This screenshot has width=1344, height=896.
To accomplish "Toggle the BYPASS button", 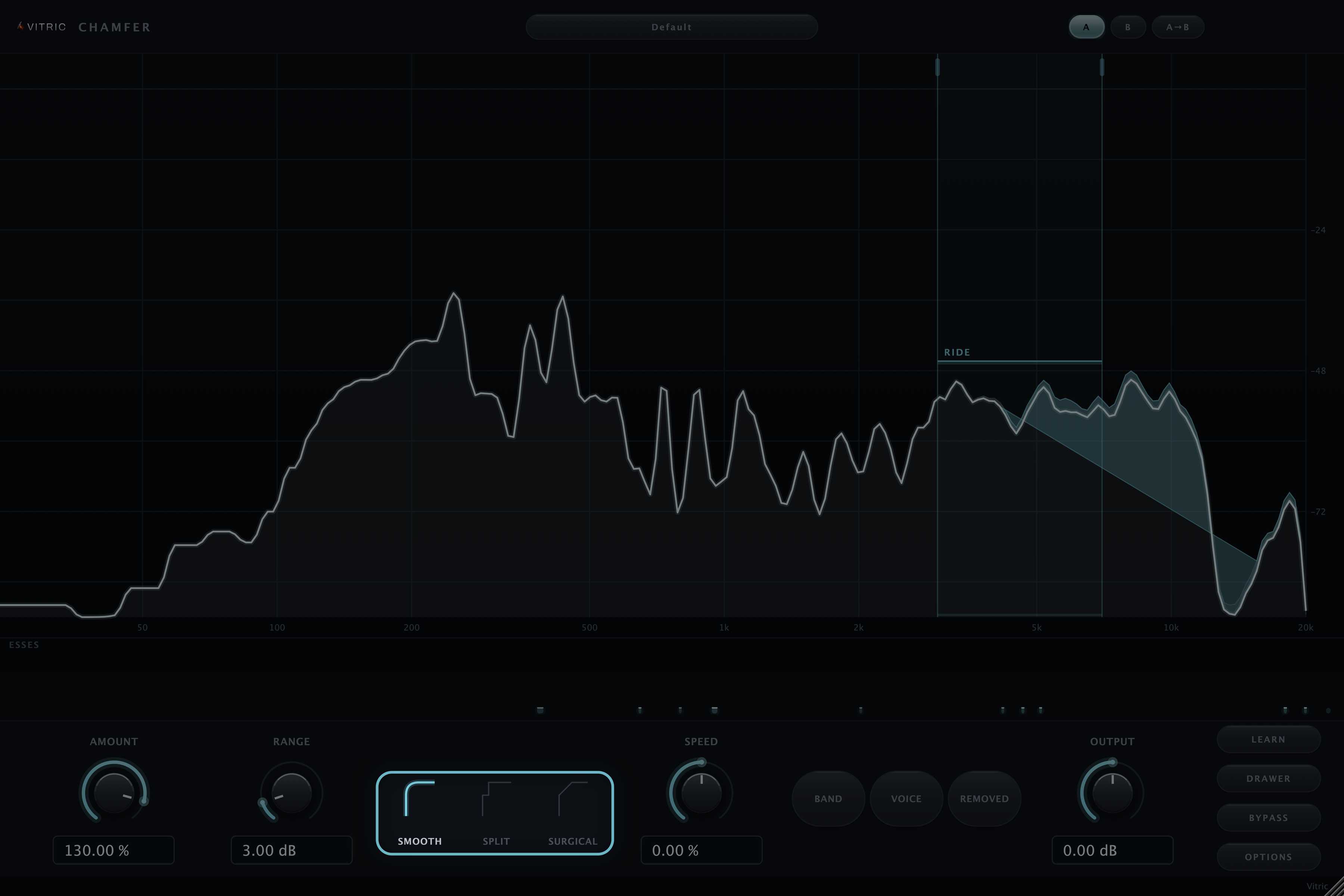I will (x=1269, y=817).
